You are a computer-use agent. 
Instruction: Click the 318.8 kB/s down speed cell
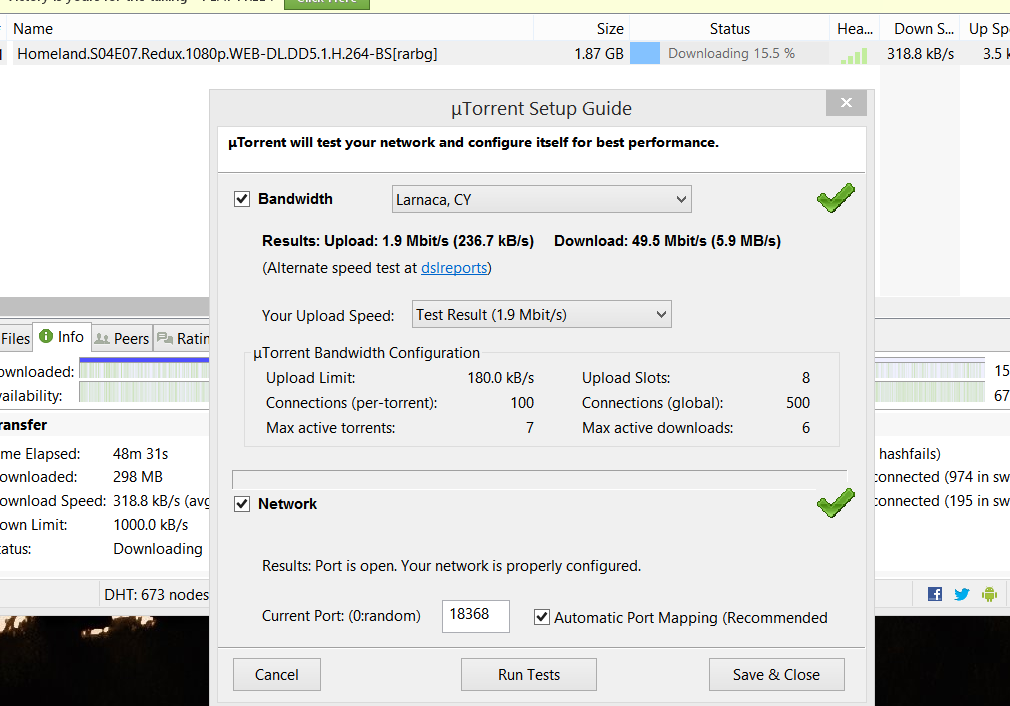pos(920,53)
